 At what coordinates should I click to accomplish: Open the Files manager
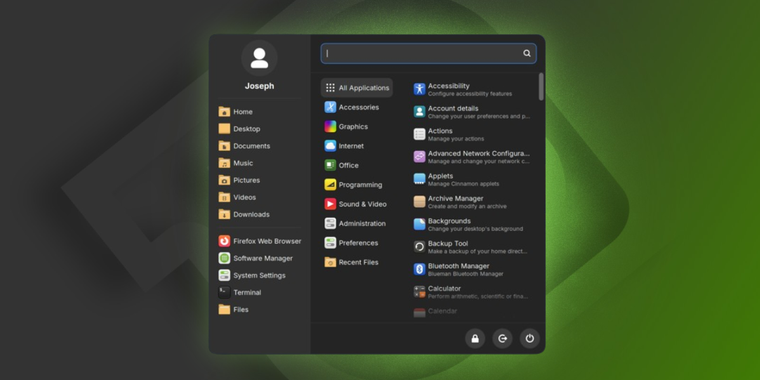[234, 309]
